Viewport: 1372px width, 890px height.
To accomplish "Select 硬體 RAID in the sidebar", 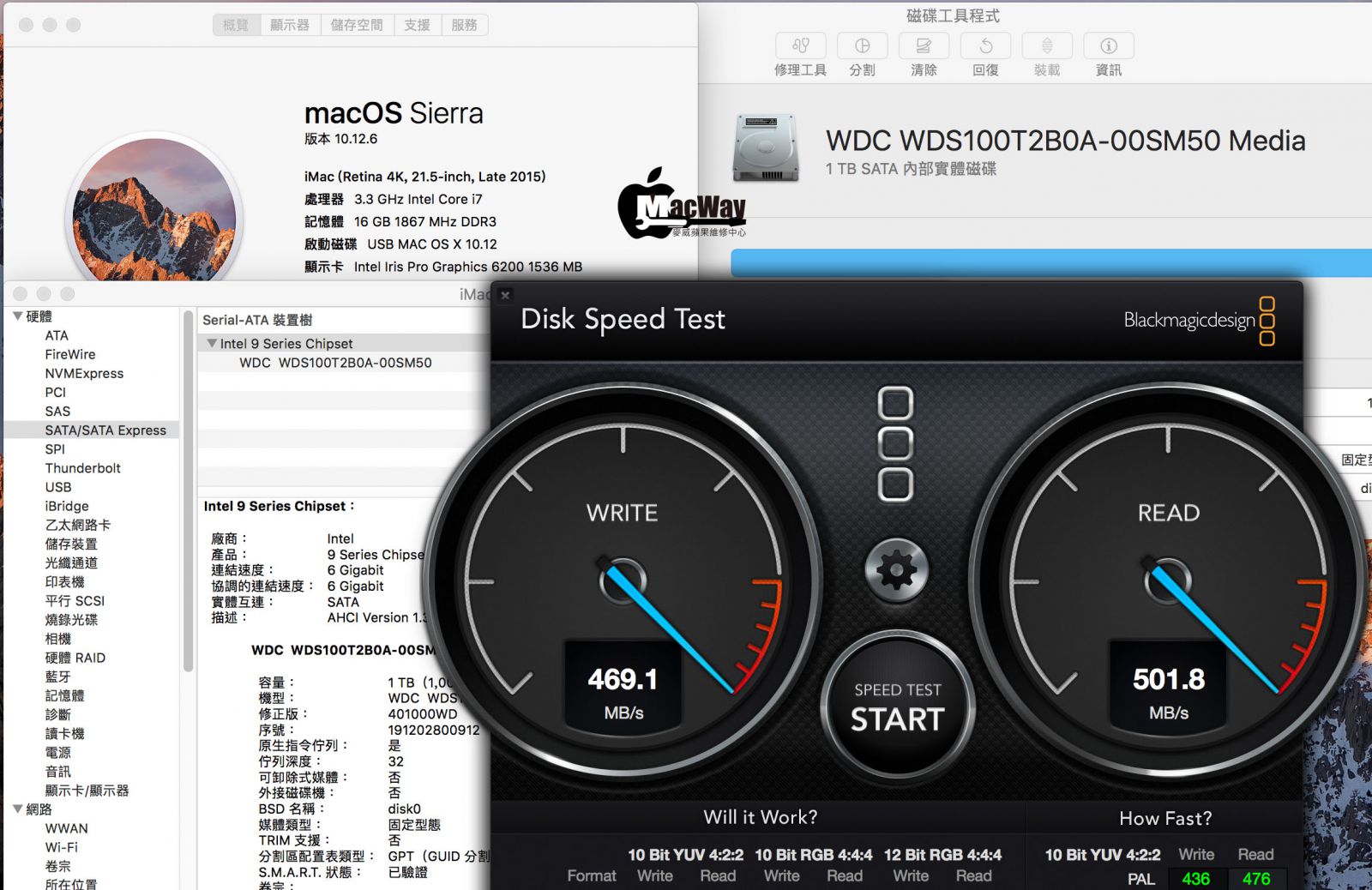I will point(75,658).
